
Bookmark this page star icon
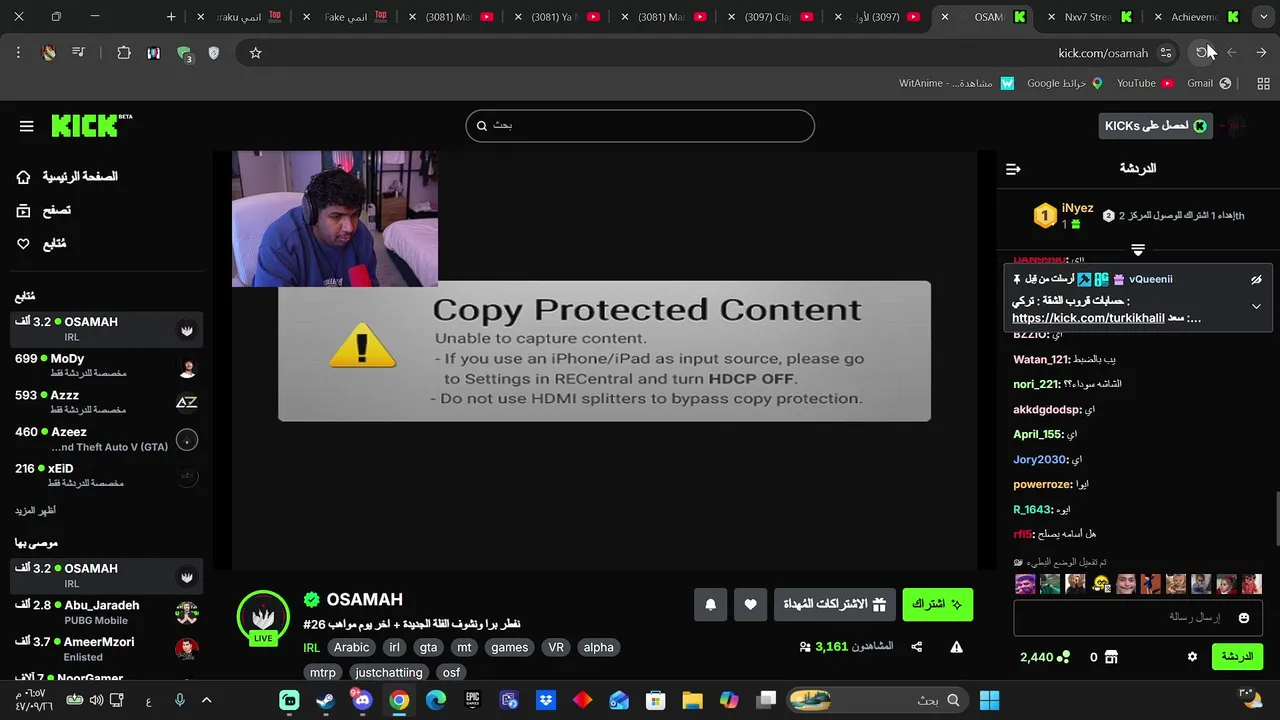255,53
